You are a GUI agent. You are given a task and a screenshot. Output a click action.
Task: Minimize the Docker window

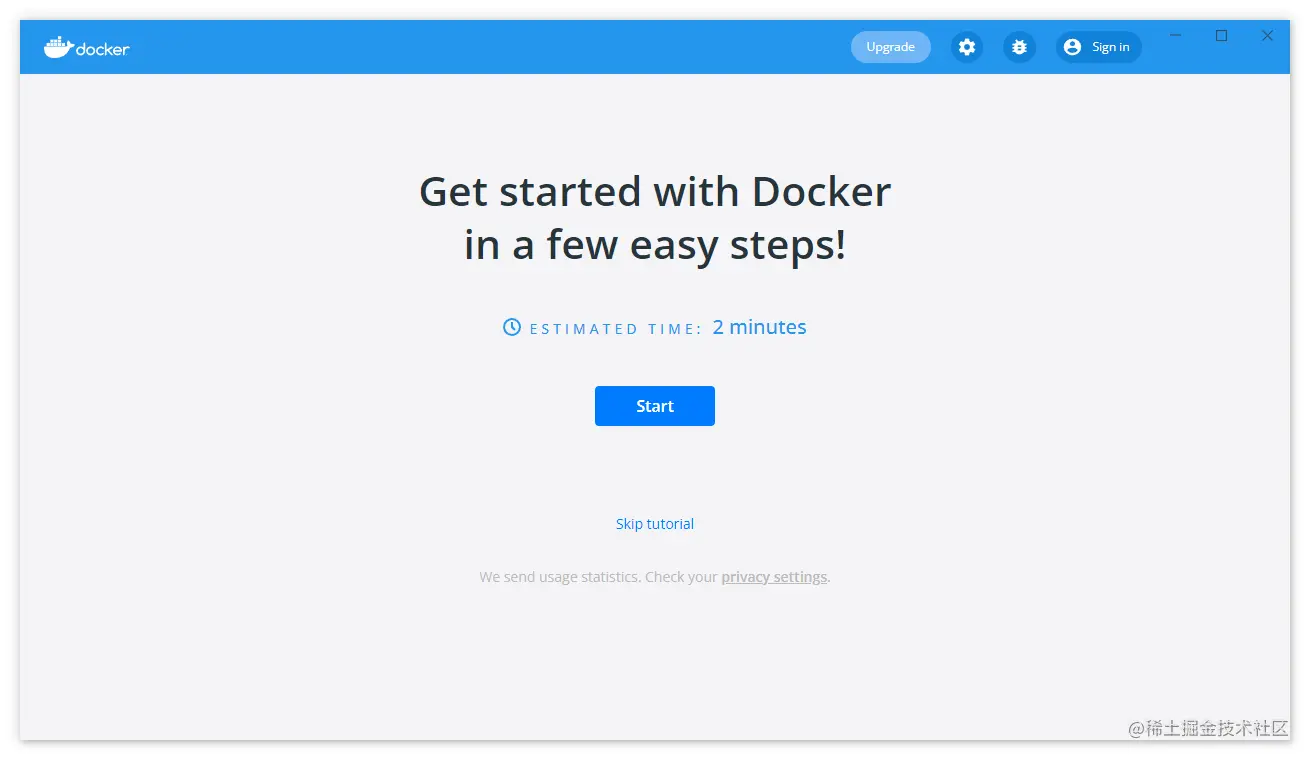(1176, 36)
